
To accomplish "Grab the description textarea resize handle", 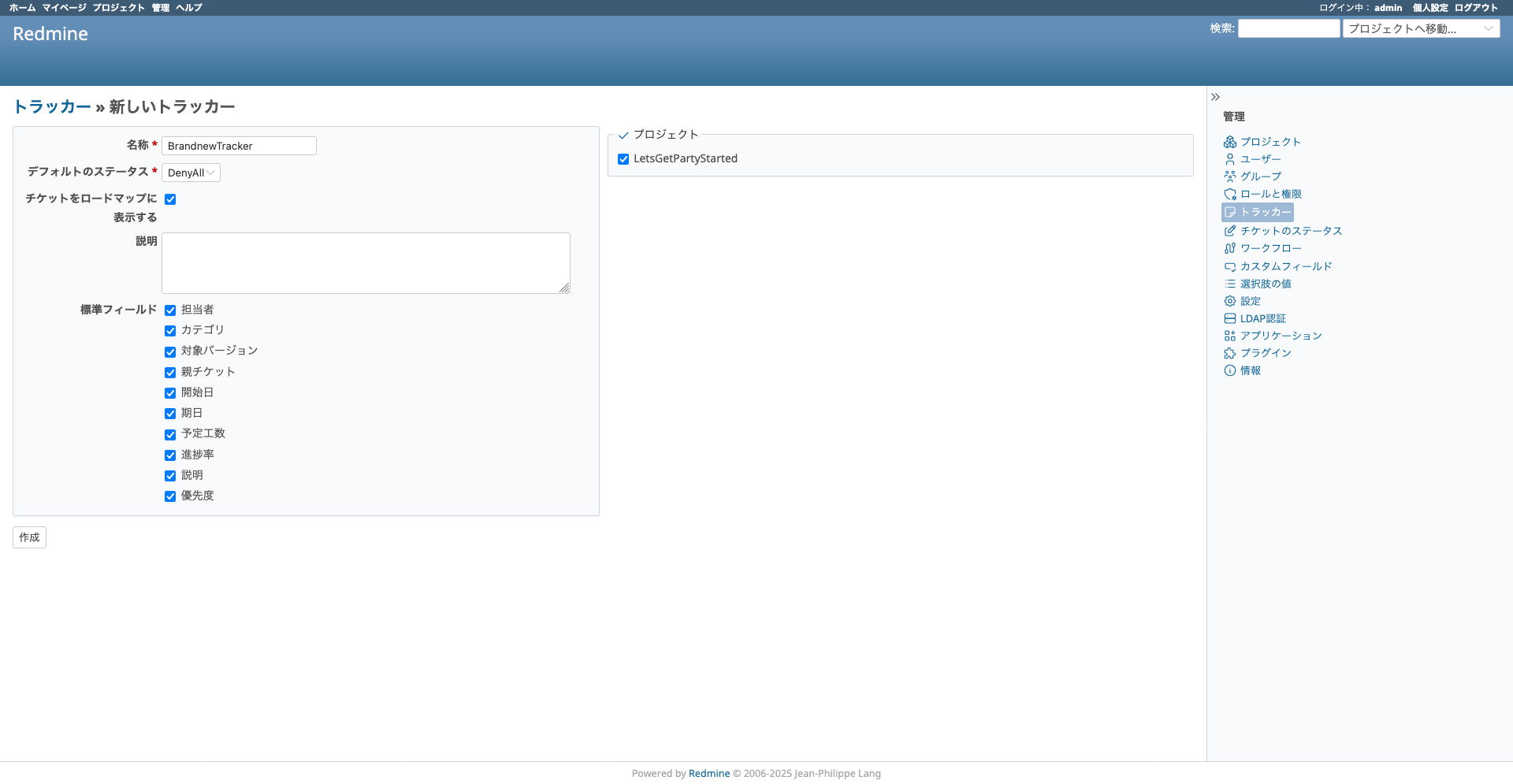I will [x=564, y=288].
